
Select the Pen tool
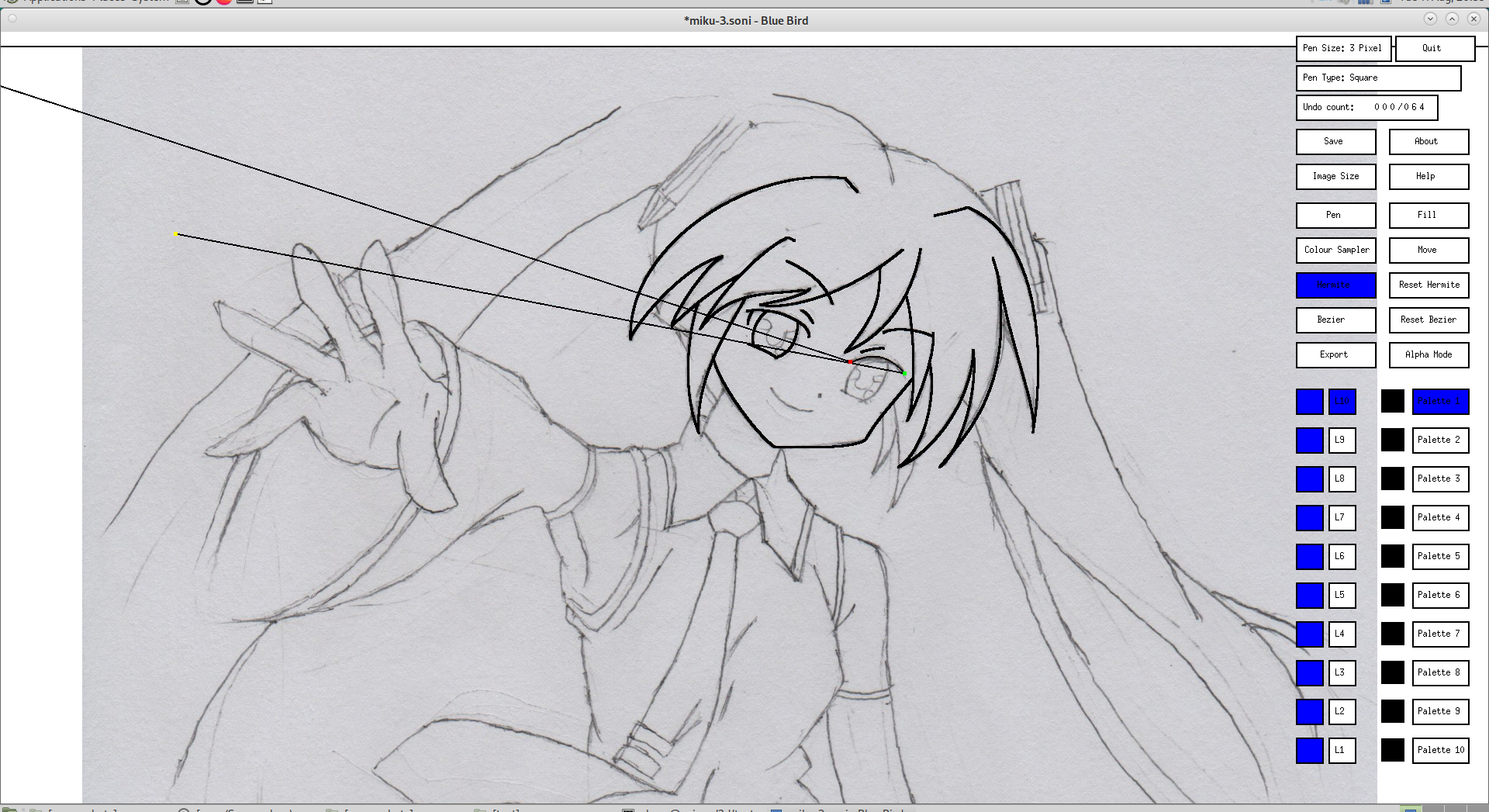click(1335, 215)
